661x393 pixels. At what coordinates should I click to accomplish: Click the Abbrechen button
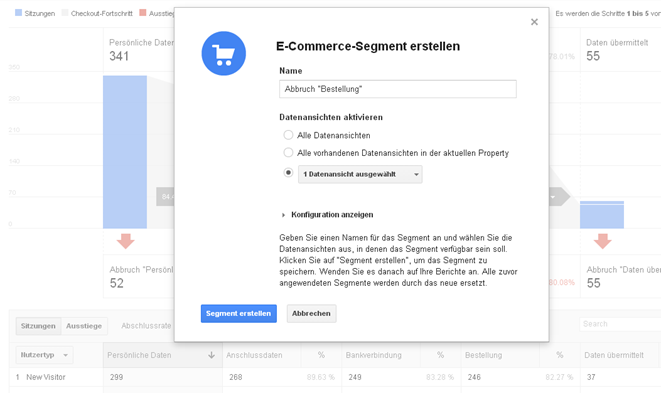tap(312, 313)
